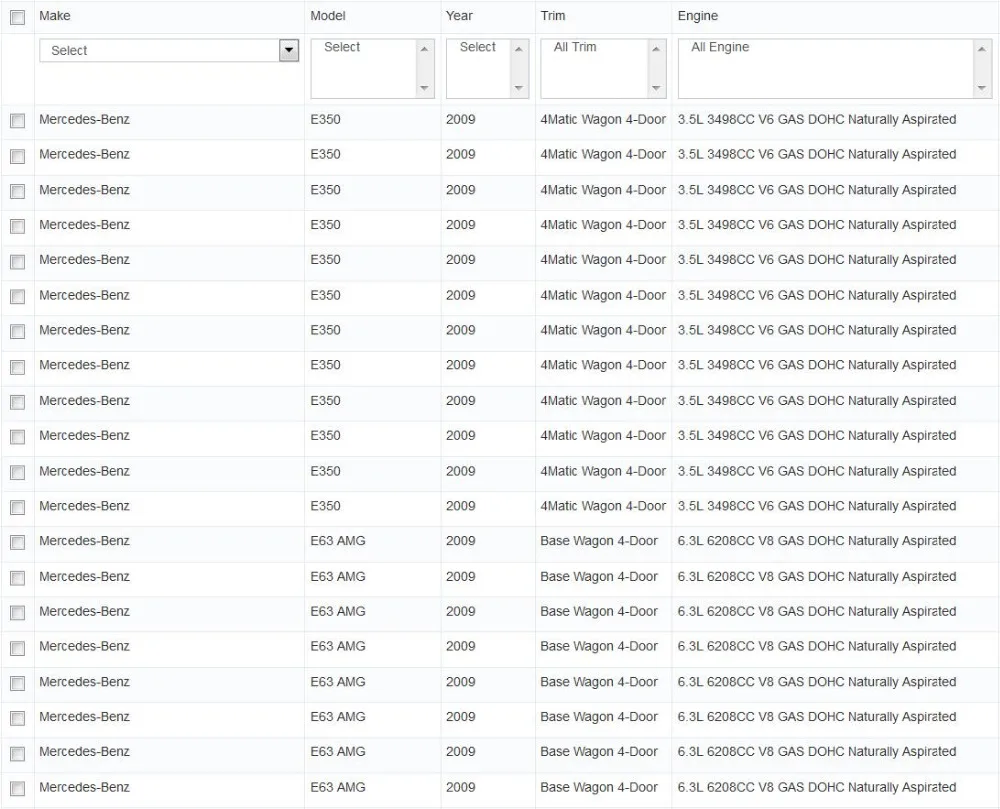This screenshot has width=1000, height=809.
Task: Click Engine listbox scroll-up arrow
Action: pos(982,49)
